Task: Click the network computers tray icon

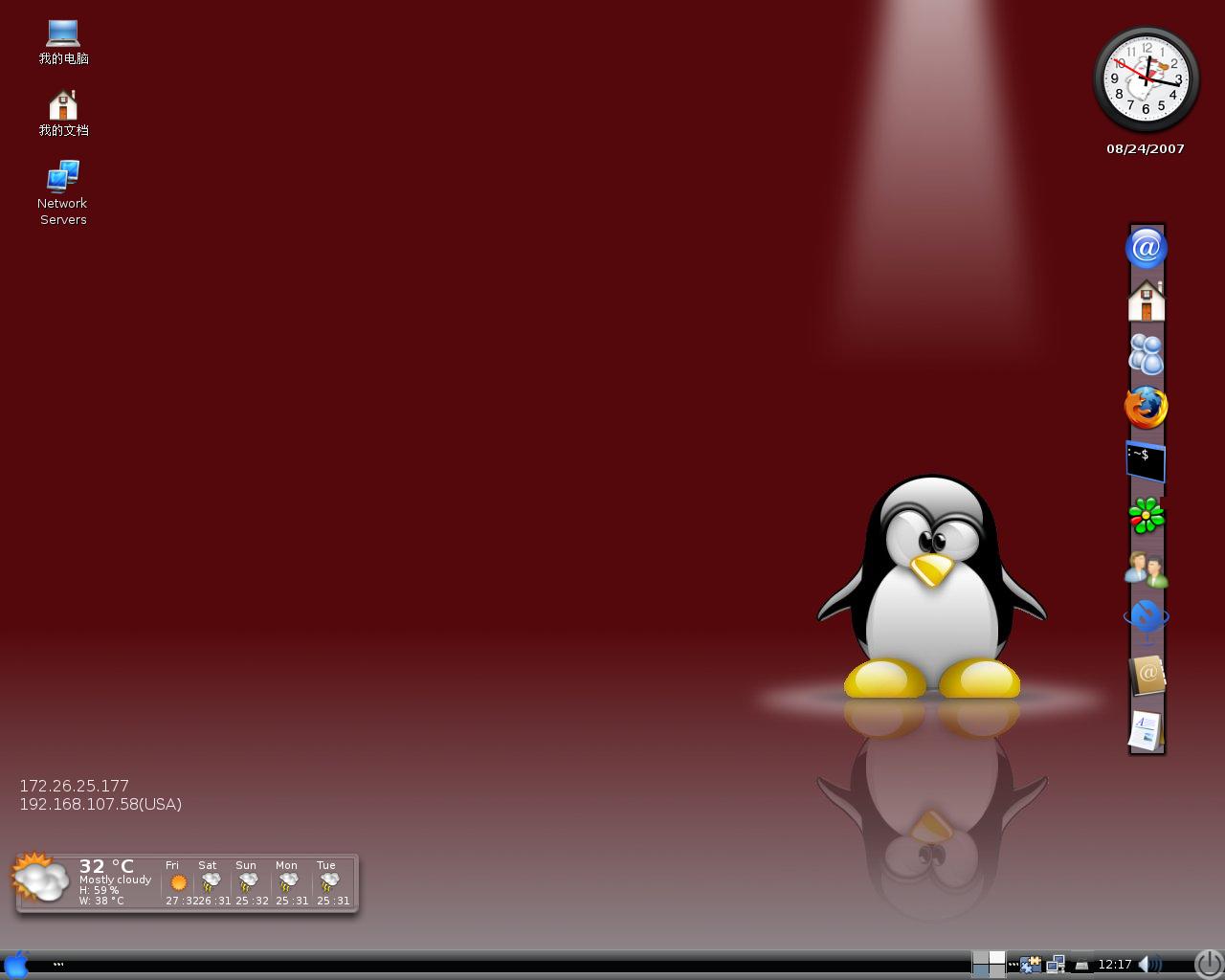Action: pos(1056,965)
